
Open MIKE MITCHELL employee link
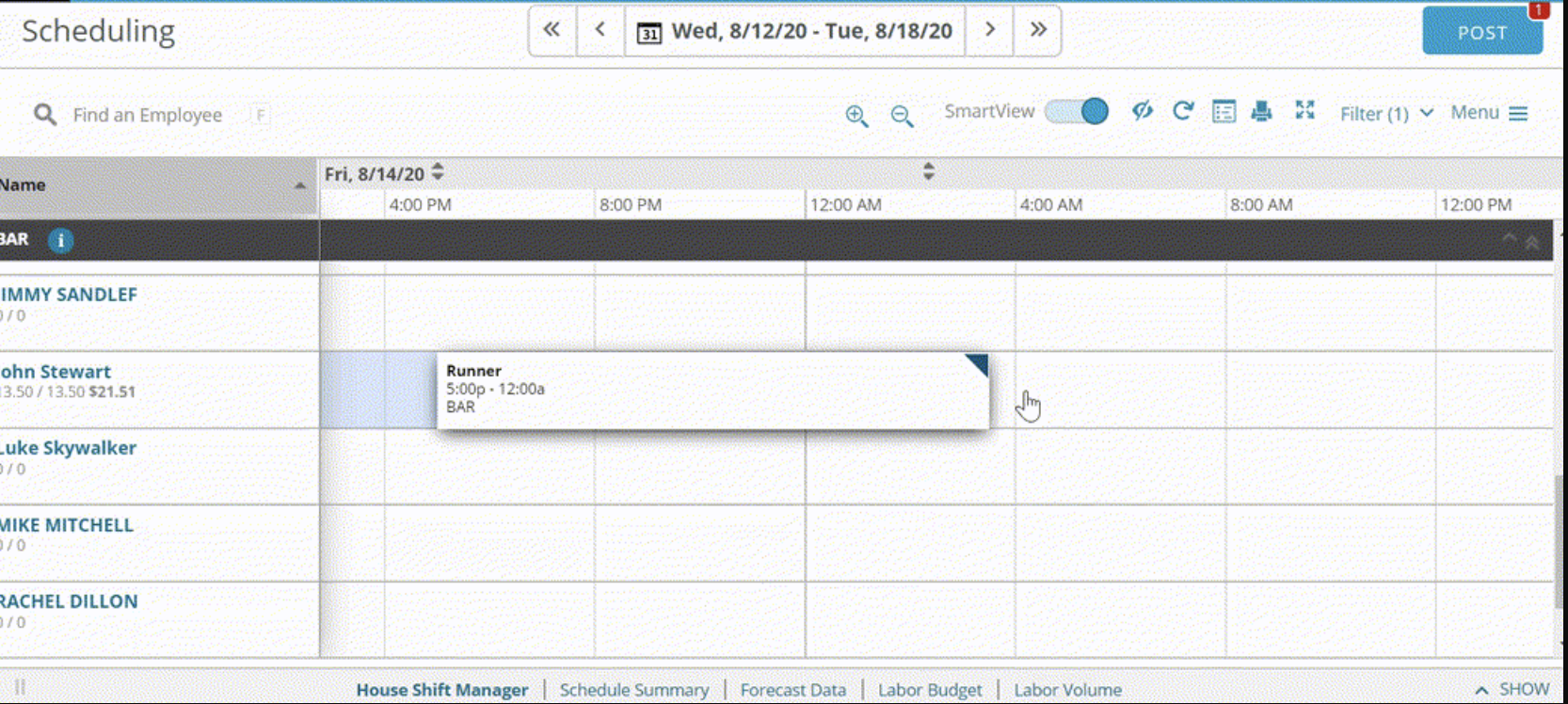[66, 525]
